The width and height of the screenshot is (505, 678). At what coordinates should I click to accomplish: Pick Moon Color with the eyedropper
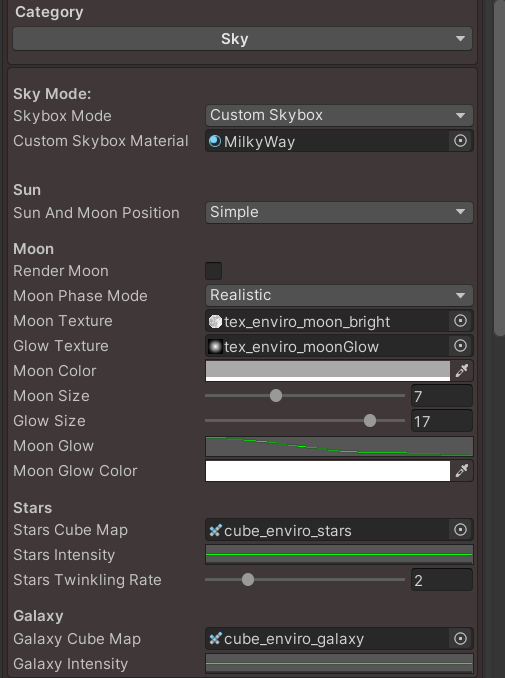click(462, 371)
